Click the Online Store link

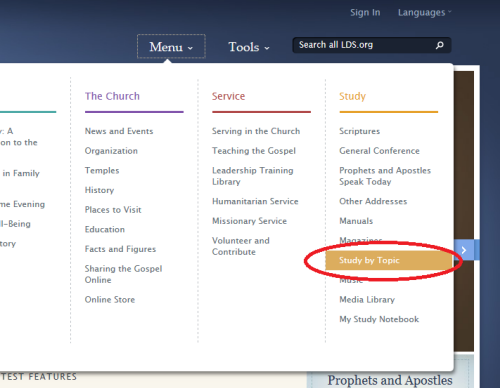[110, 300]
